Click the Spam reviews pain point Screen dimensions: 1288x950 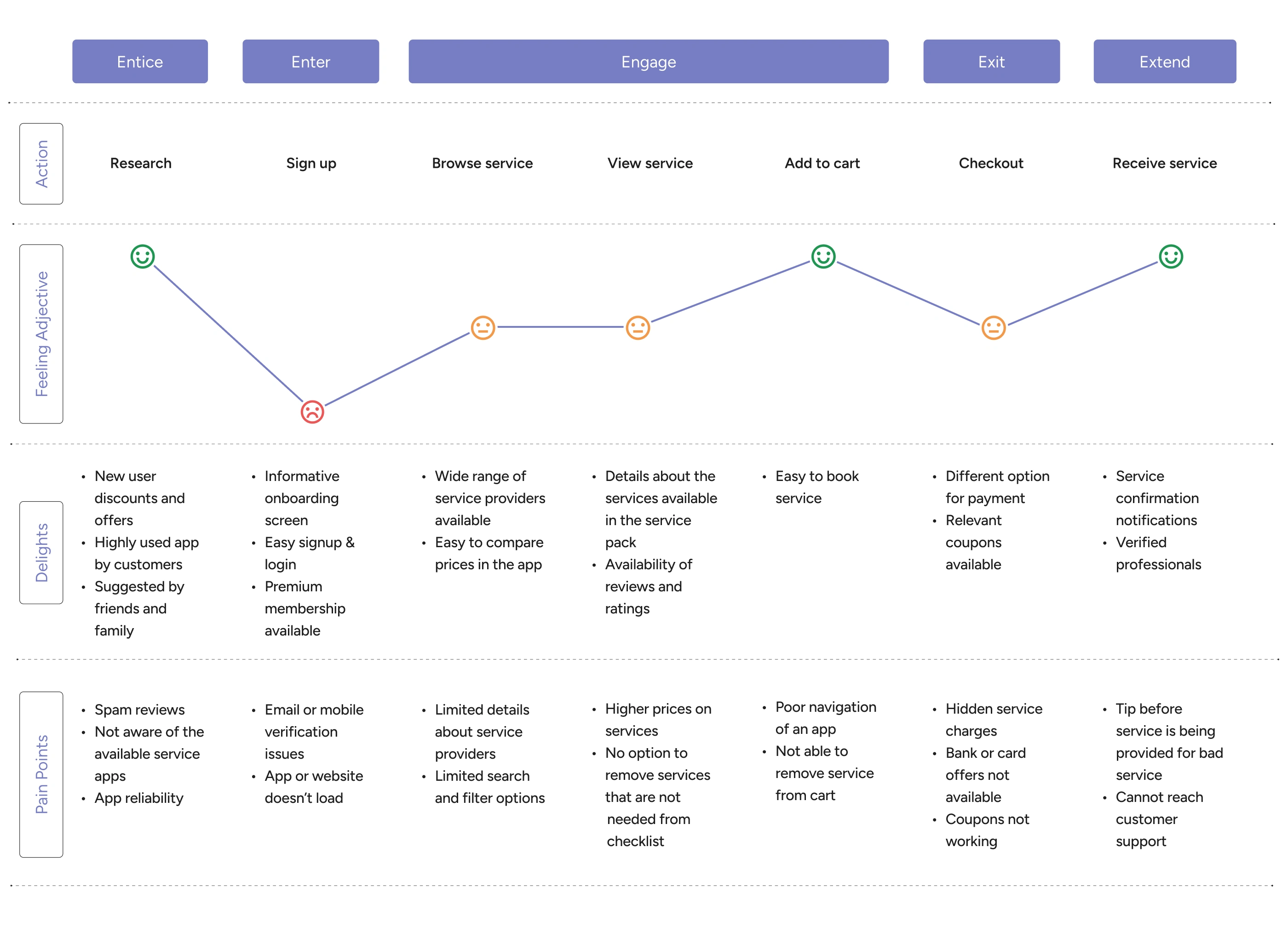click(139, 710)
